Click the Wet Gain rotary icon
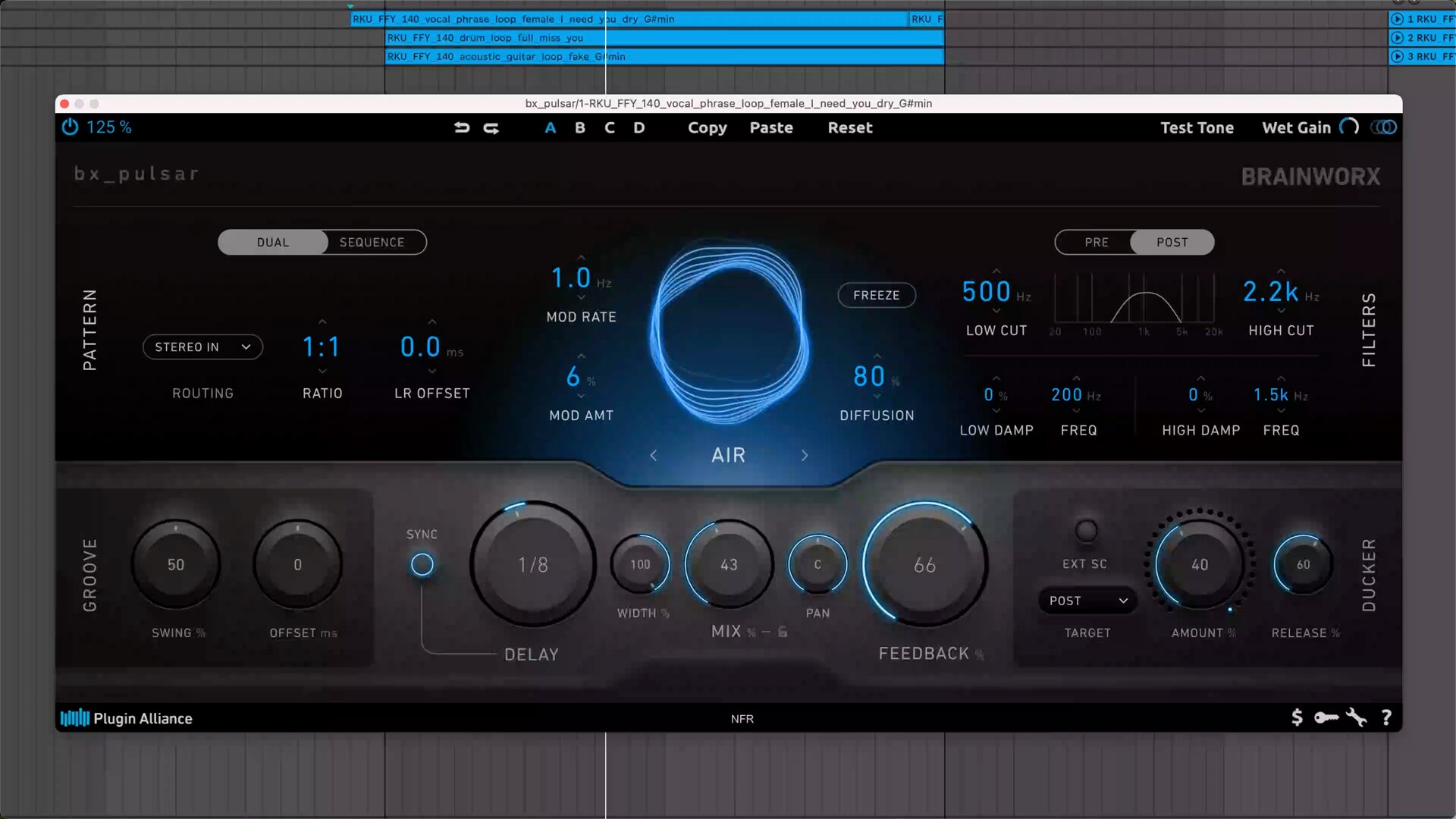Viewport: 1456px width, 819px height. click(x=1349, y=127)
